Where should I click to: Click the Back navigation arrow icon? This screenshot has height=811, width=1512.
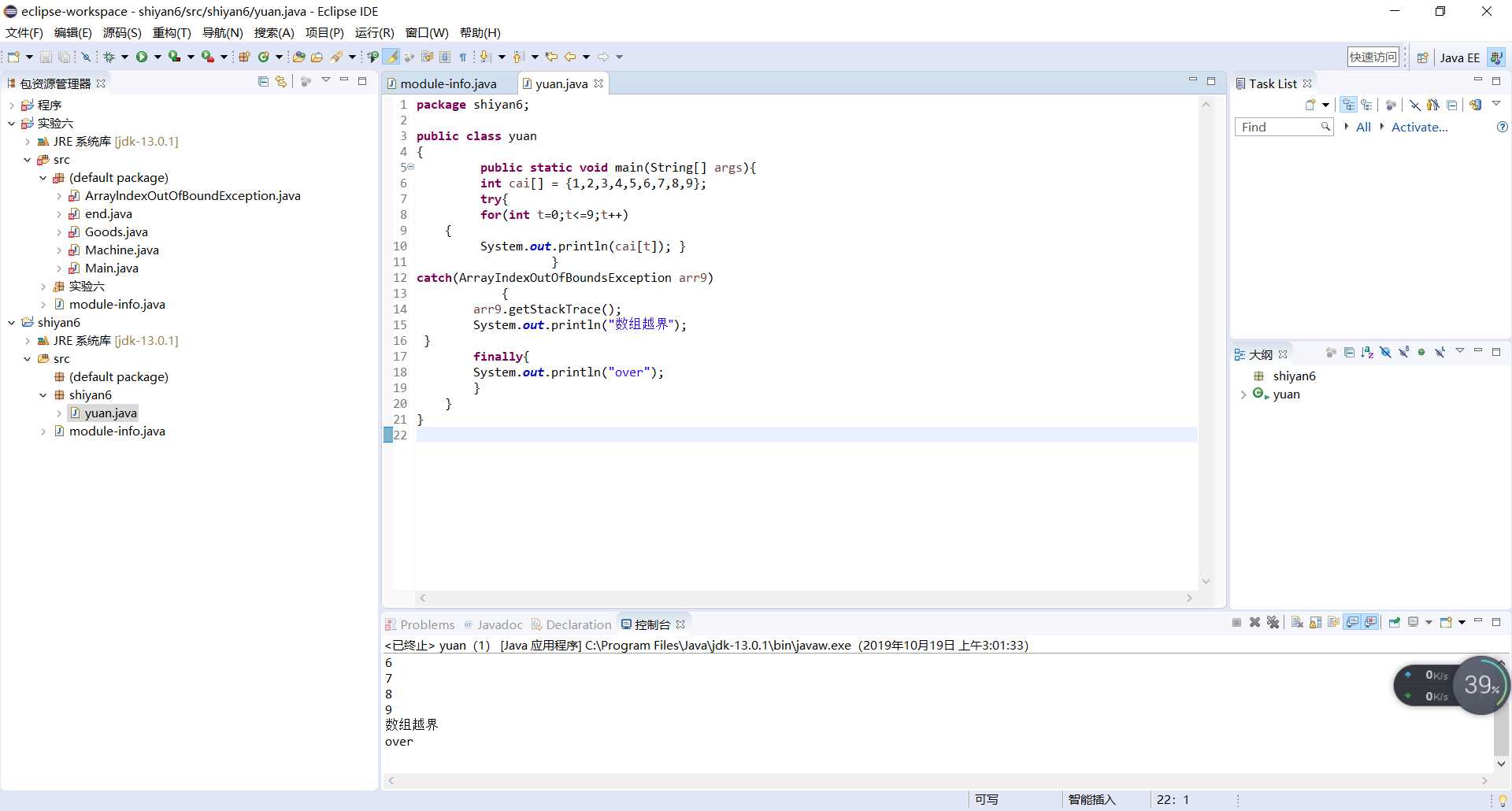570,57
